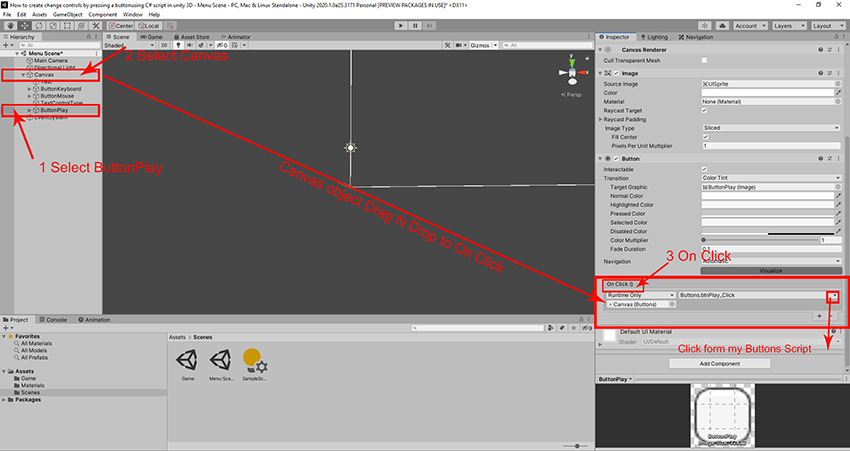Open the Image Type Sliced dropdown
This screenshot has width=850, height=451.
click(771, 128)
